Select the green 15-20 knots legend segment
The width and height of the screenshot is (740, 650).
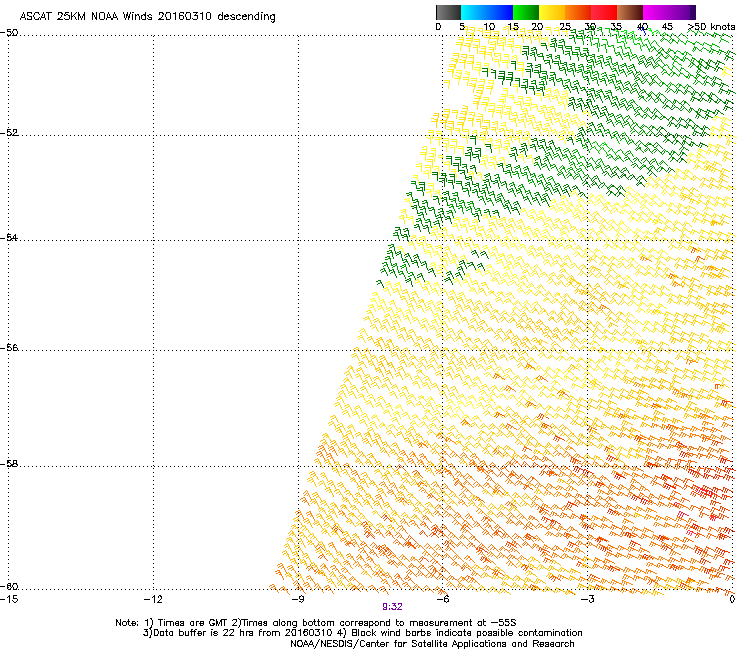(x=526, y=12)
